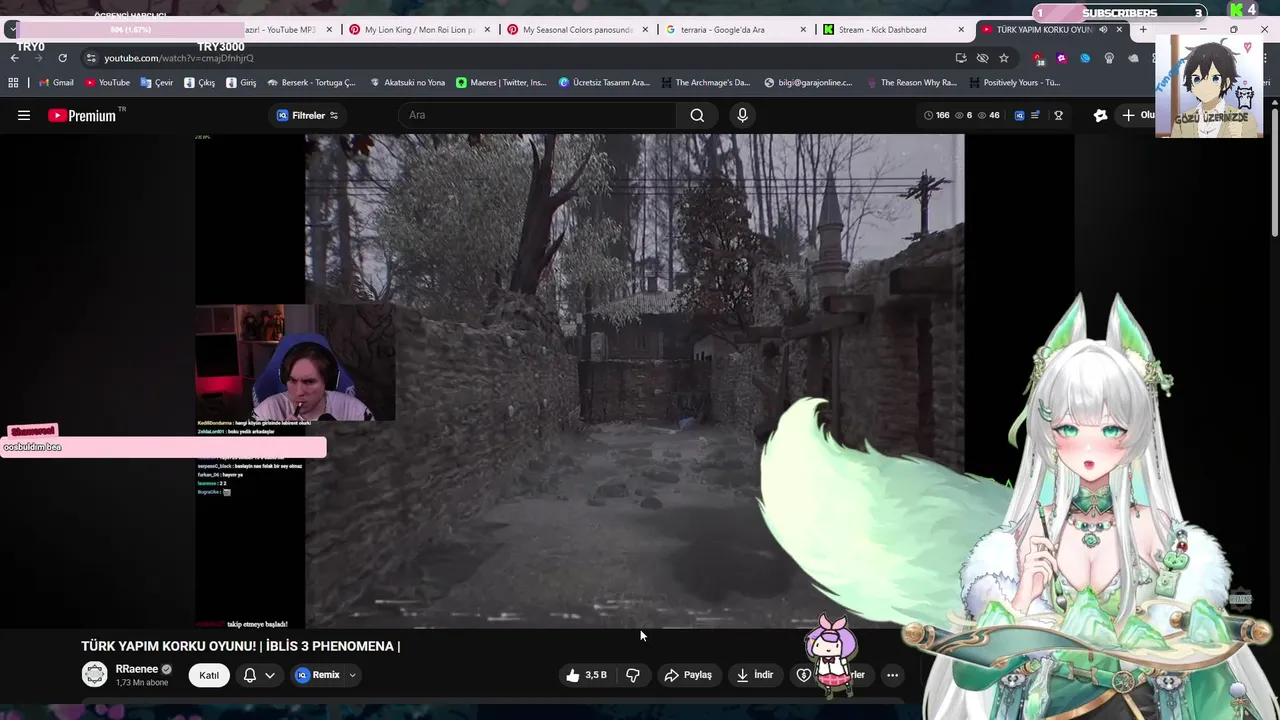Open the Maeres Twitter bookmark
The height and width of the screenshot is (720, 1280).
[x=502, y=83]
